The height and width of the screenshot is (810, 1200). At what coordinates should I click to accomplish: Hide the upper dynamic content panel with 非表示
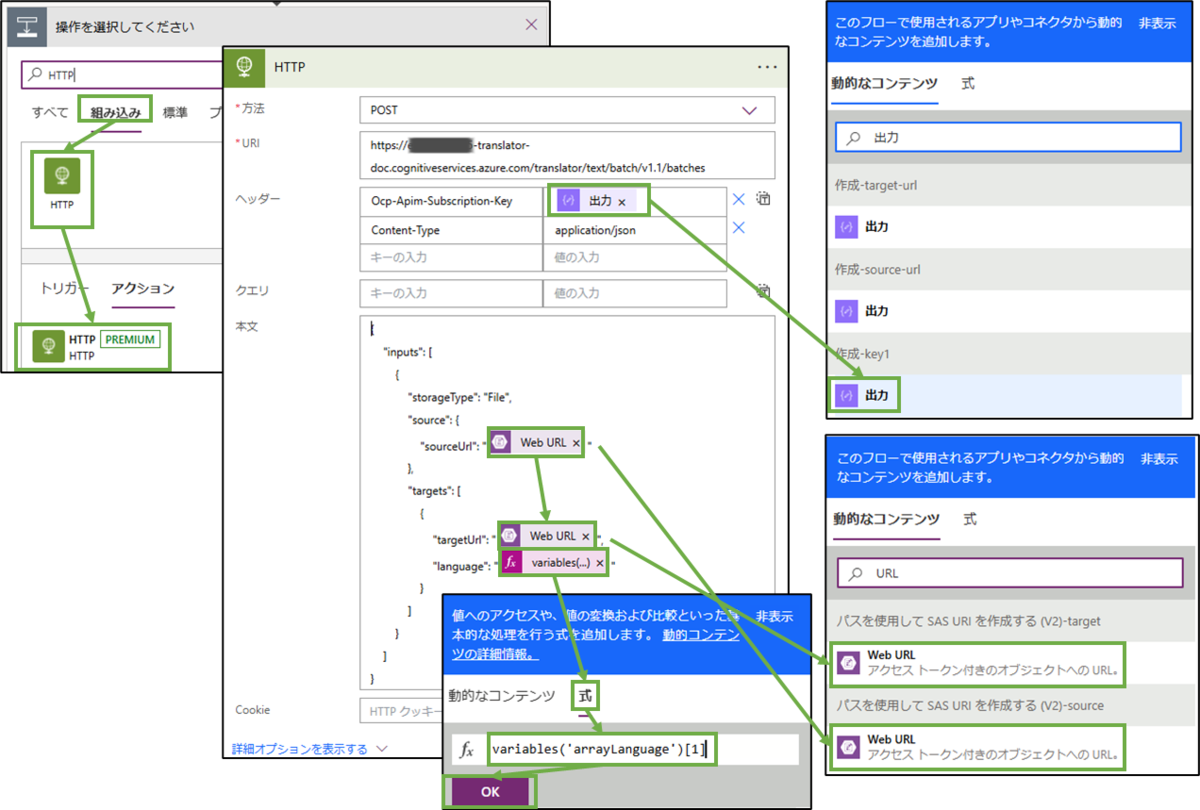tap(1157, 22)
